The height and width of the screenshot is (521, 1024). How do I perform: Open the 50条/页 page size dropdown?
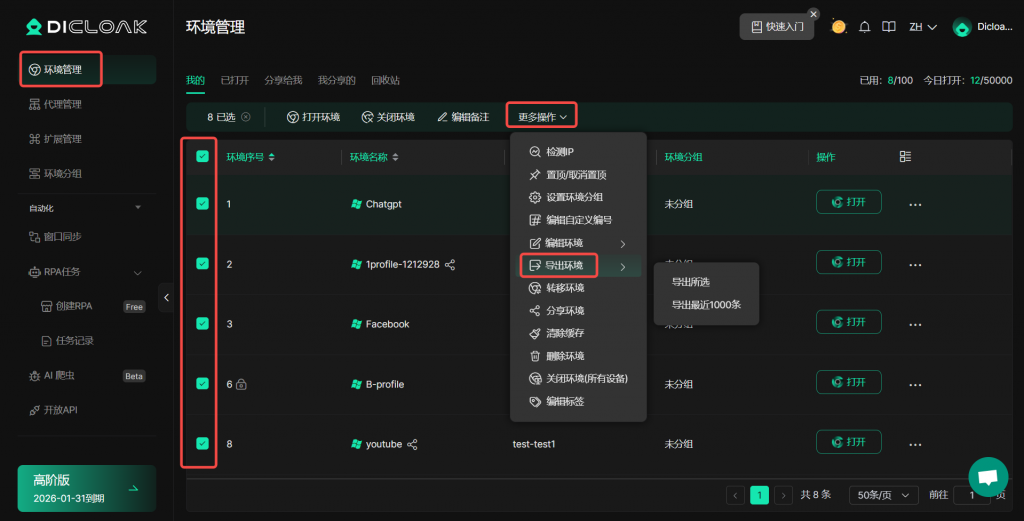883,495
